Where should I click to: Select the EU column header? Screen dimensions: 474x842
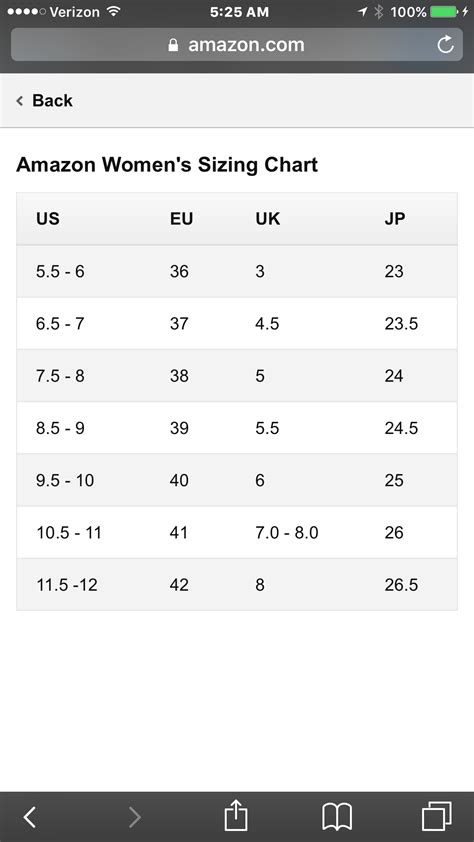[x=181, y=219]
